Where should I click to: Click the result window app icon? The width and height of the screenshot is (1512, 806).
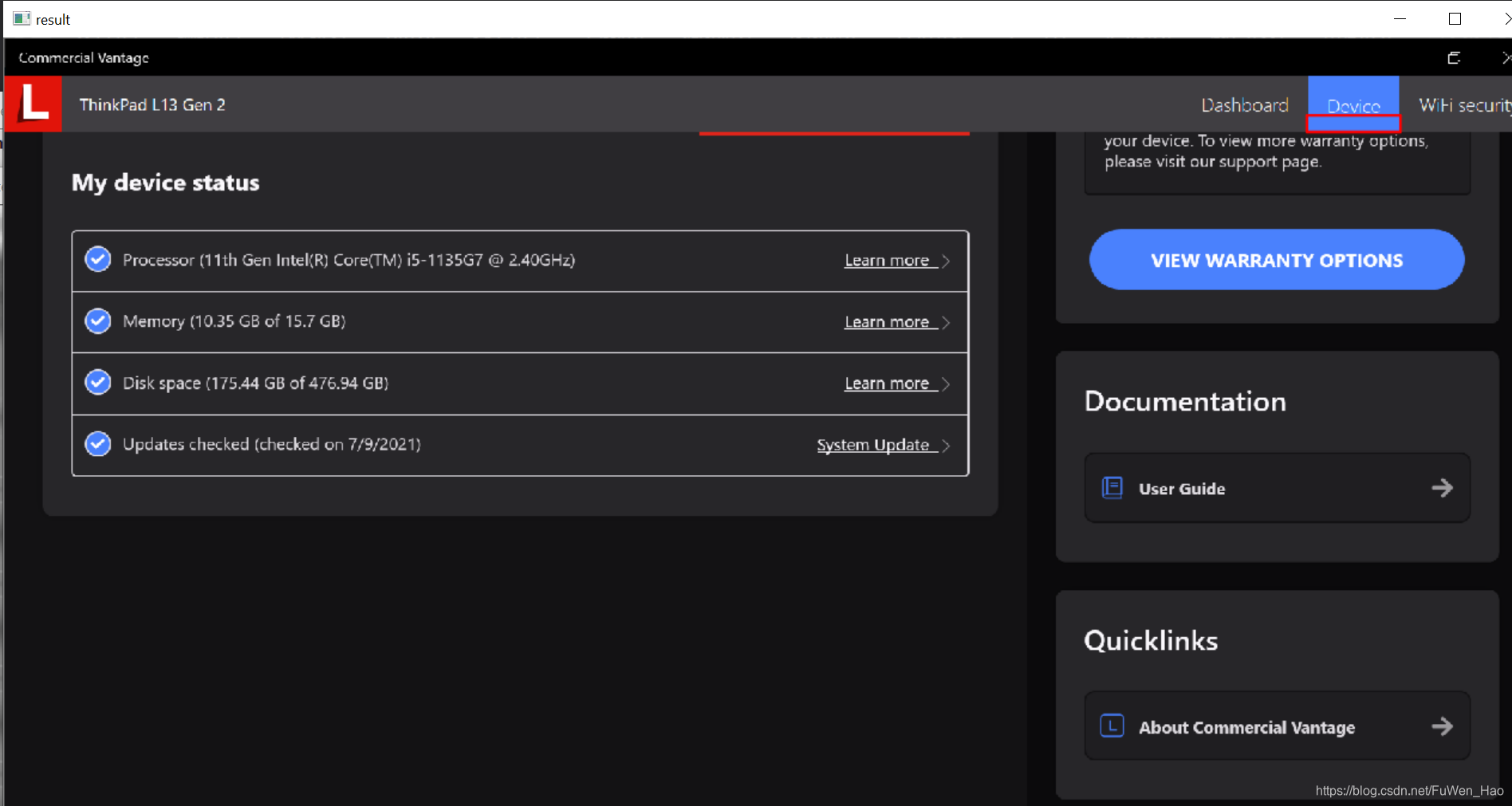click(22, 18)
